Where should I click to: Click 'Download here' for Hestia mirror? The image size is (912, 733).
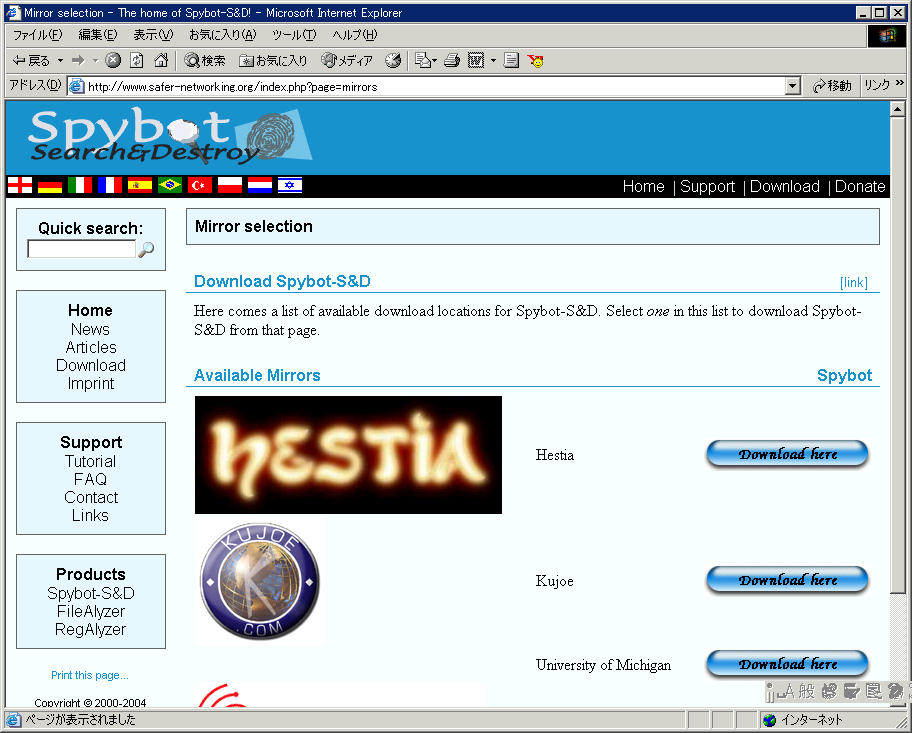pos(788,454)
